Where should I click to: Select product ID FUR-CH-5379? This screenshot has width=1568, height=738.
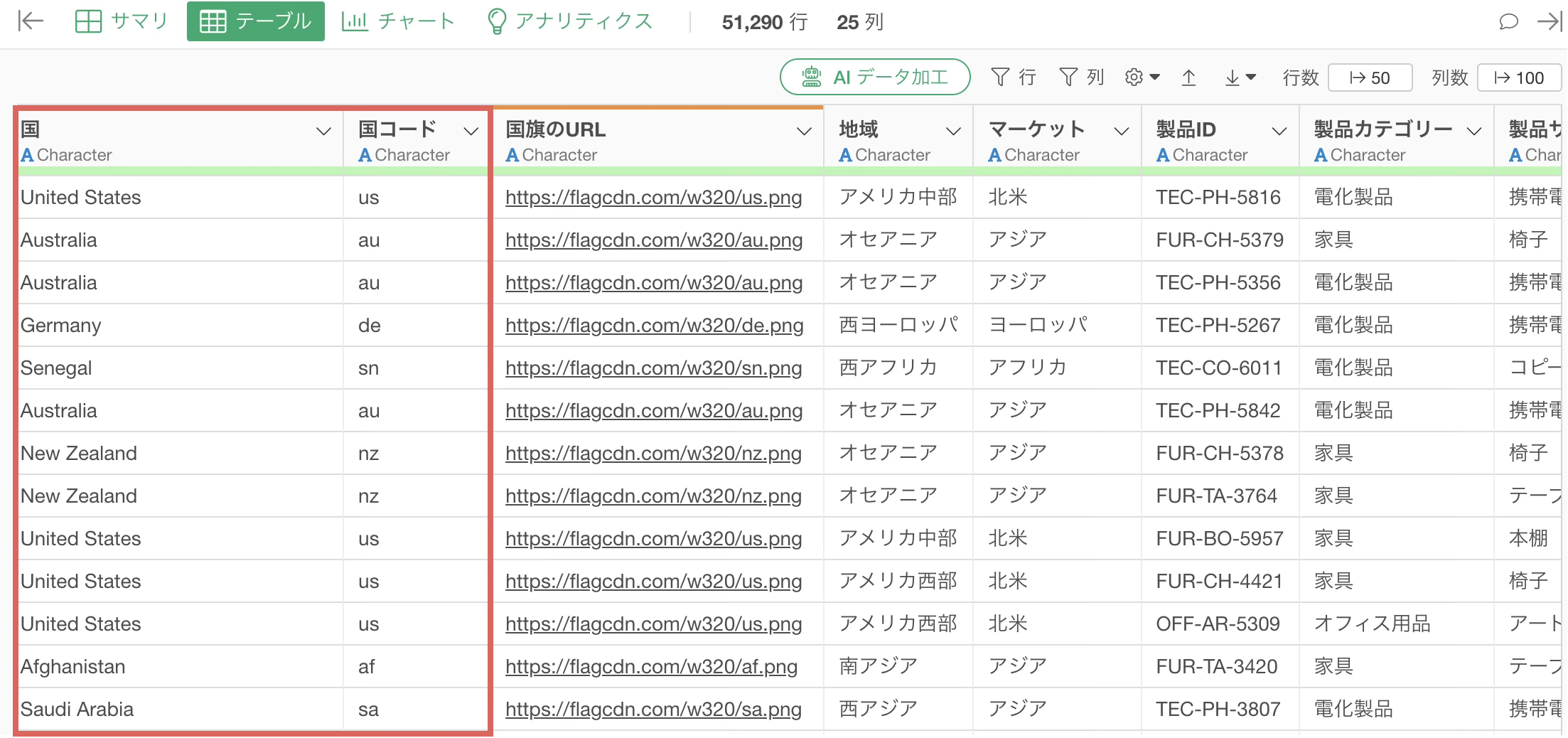tap(1220, 240)
